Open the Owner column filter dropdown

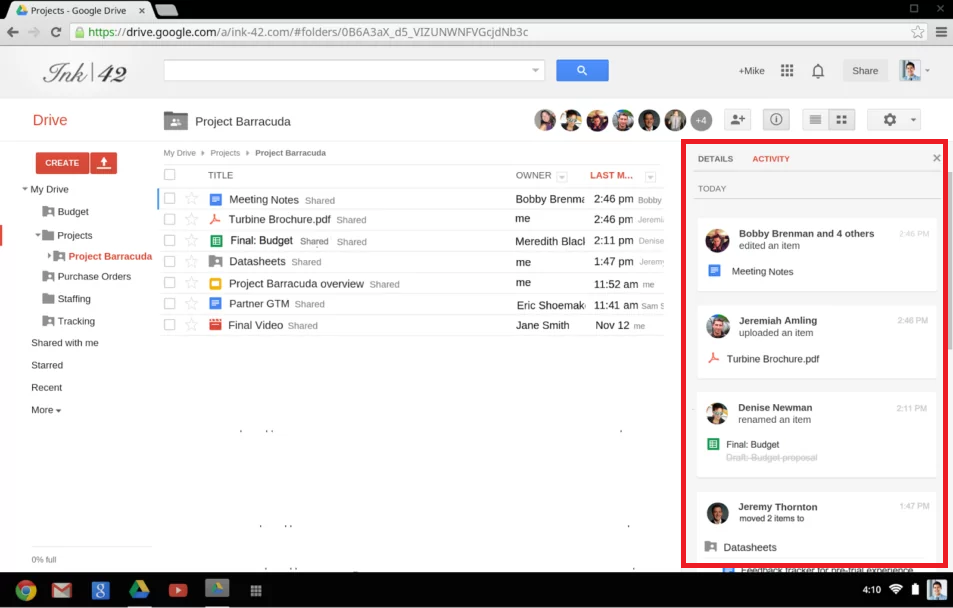[x=562, y=177]
